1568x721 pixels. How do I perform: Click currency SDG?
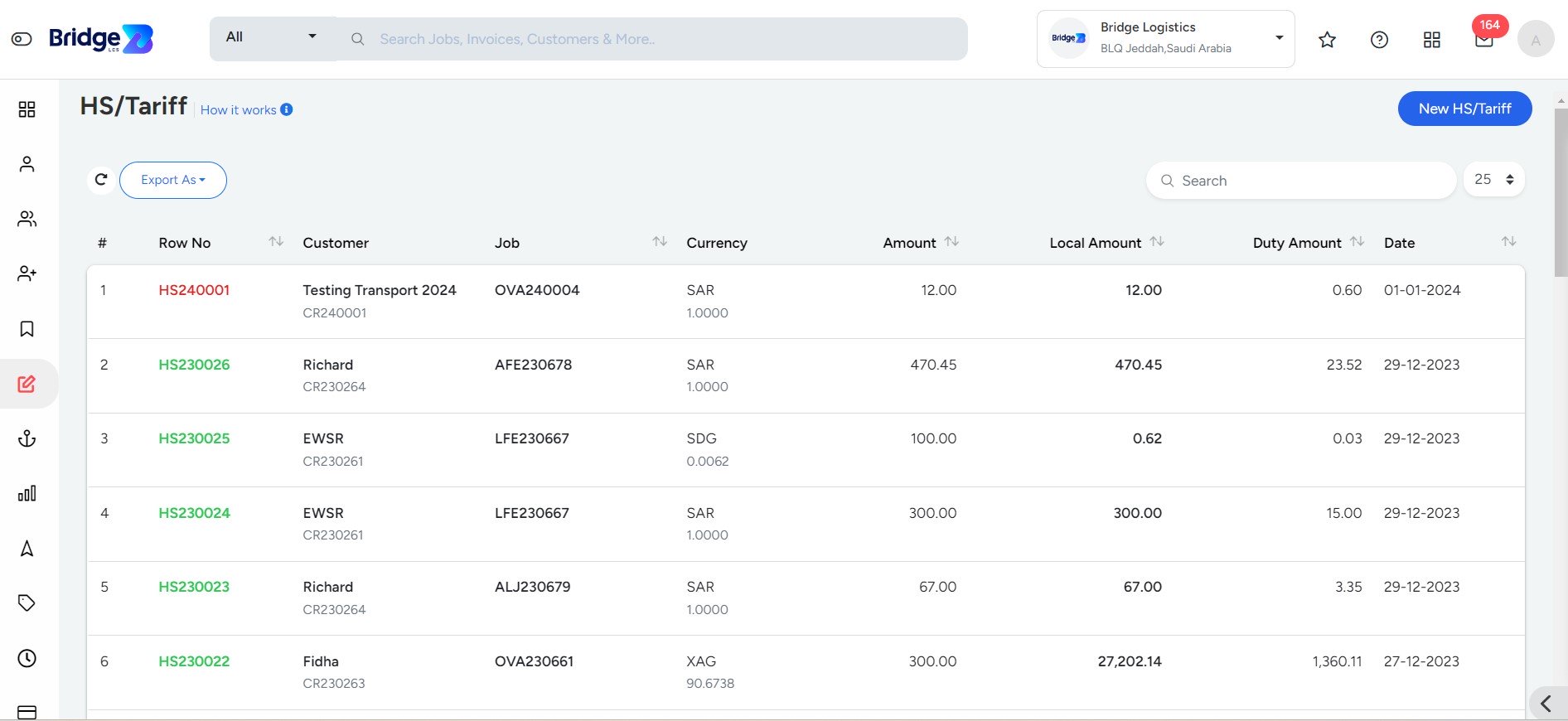(701, 438)
